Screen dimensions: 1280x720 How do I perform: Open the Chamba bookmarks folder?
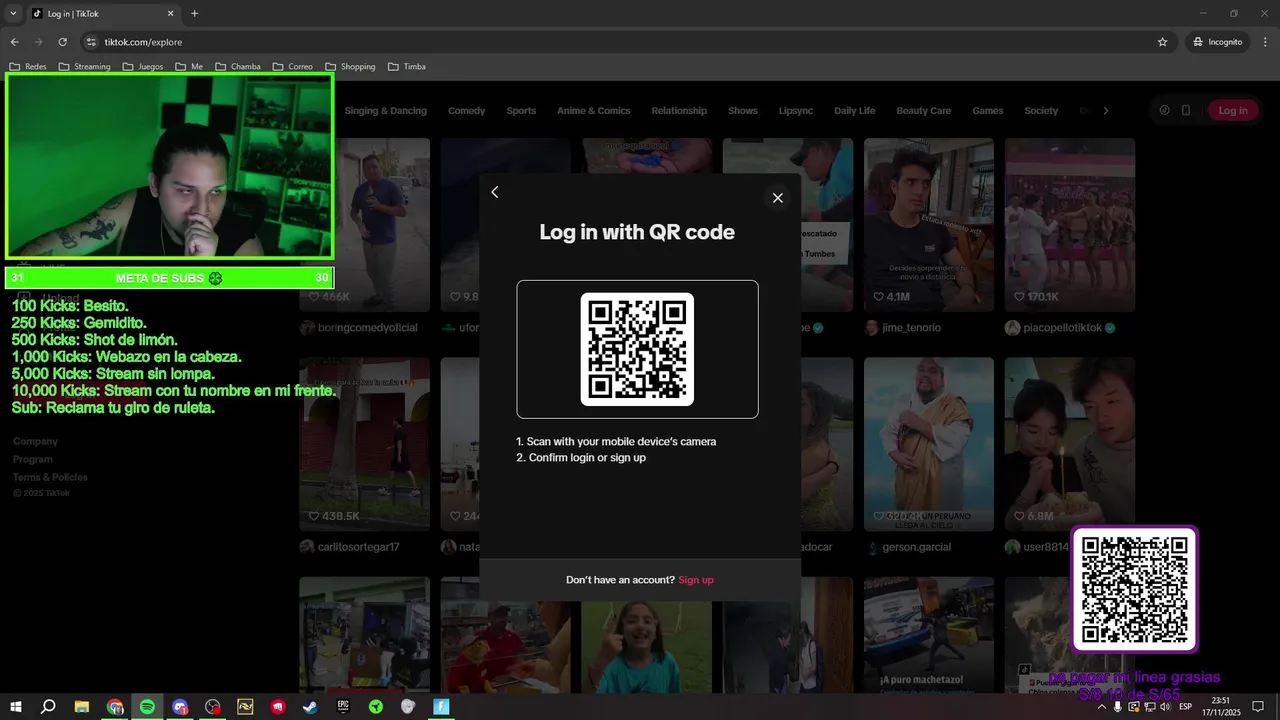point(238,67)
